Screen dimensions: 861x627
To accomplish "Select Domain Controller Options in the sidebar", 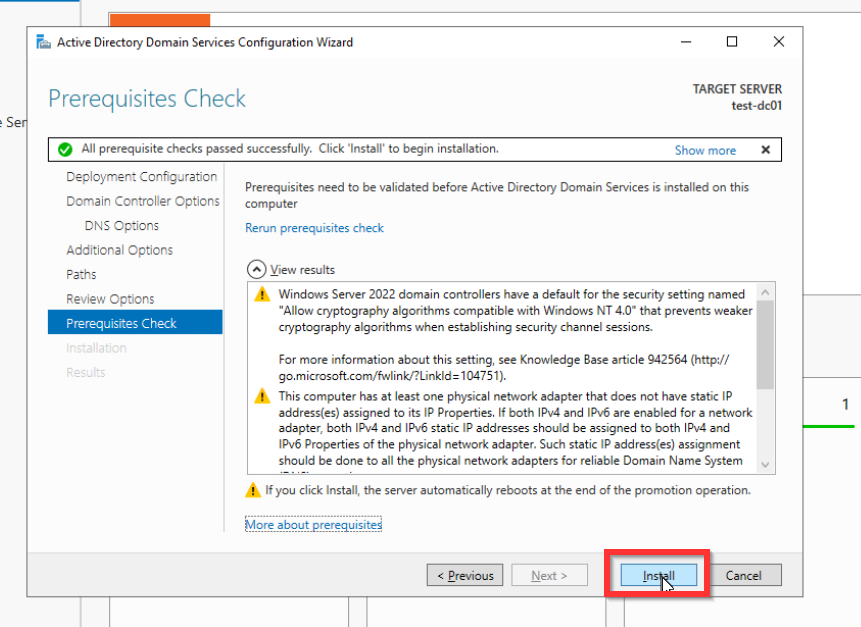I will pos(143,201).
